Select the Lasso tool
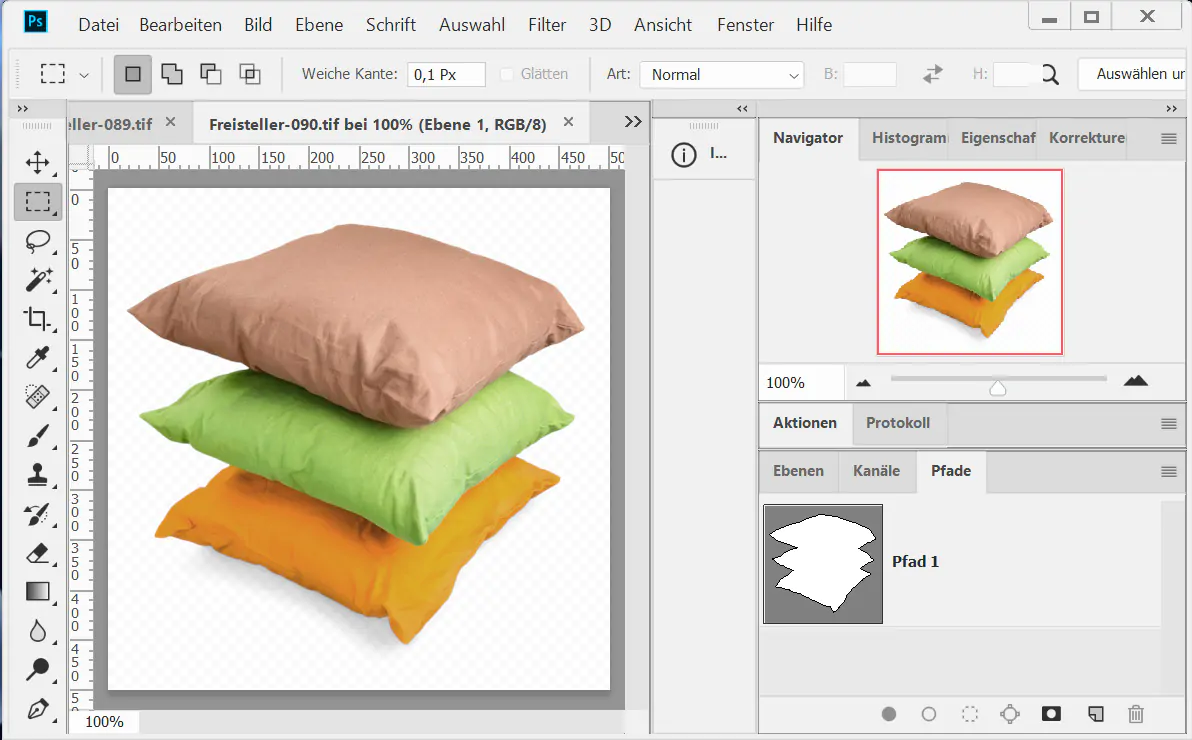This screenshot has width=1192, height=740. tap(37, 241)
